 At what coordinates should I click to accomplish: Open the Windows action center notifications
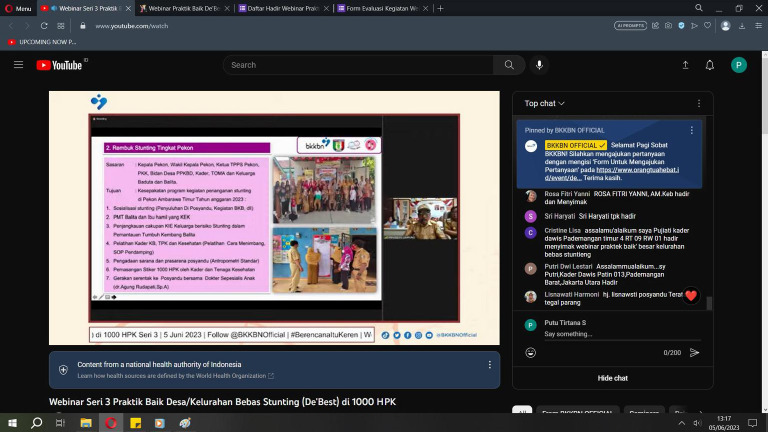752,423
